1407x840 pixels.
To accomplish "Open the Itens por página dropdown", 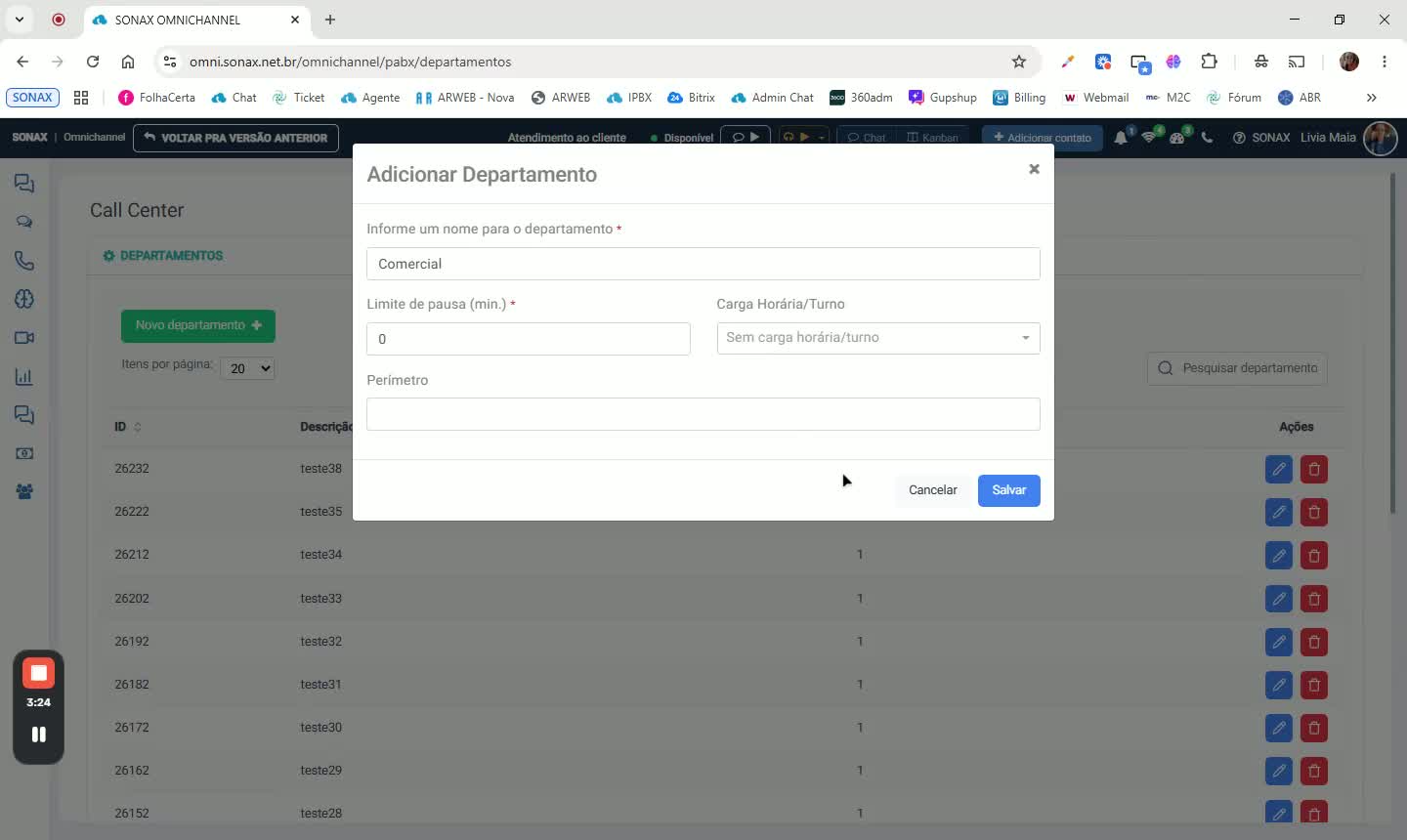I will click(x=248, y=368).
